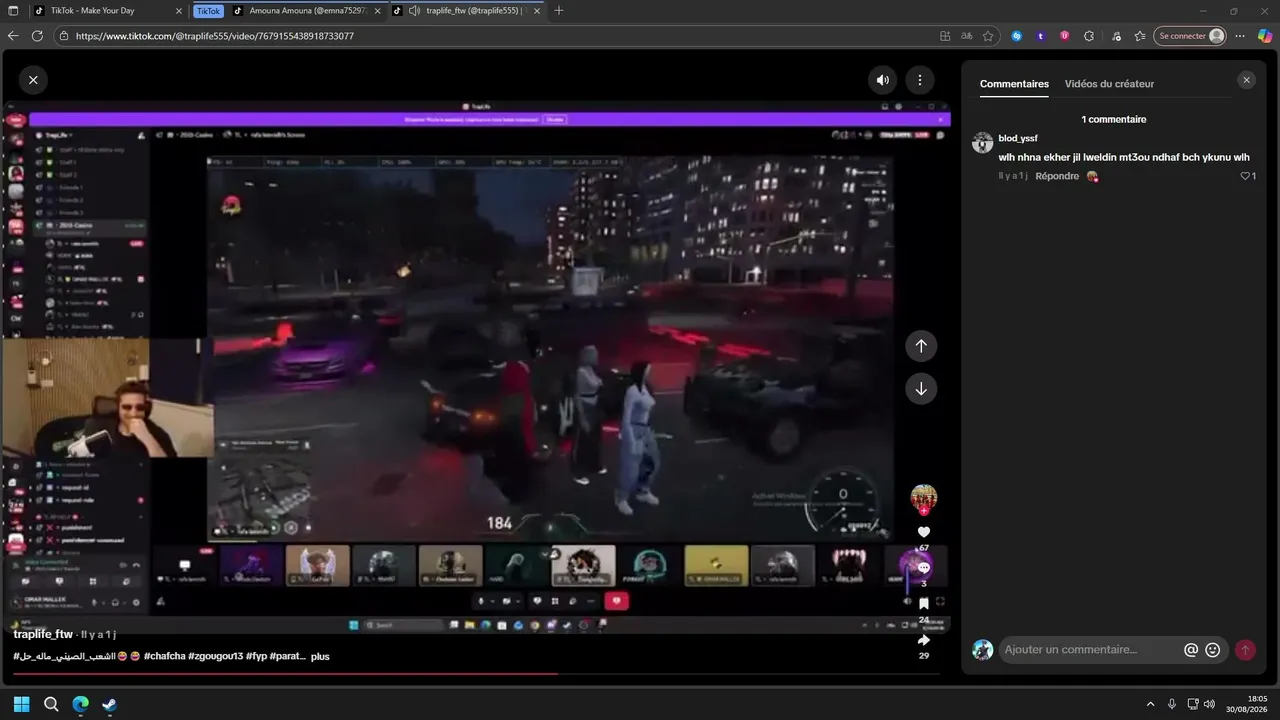
Task: Open Steam from the taskbar
Action: pyautogui.click(x=109, y=704)
